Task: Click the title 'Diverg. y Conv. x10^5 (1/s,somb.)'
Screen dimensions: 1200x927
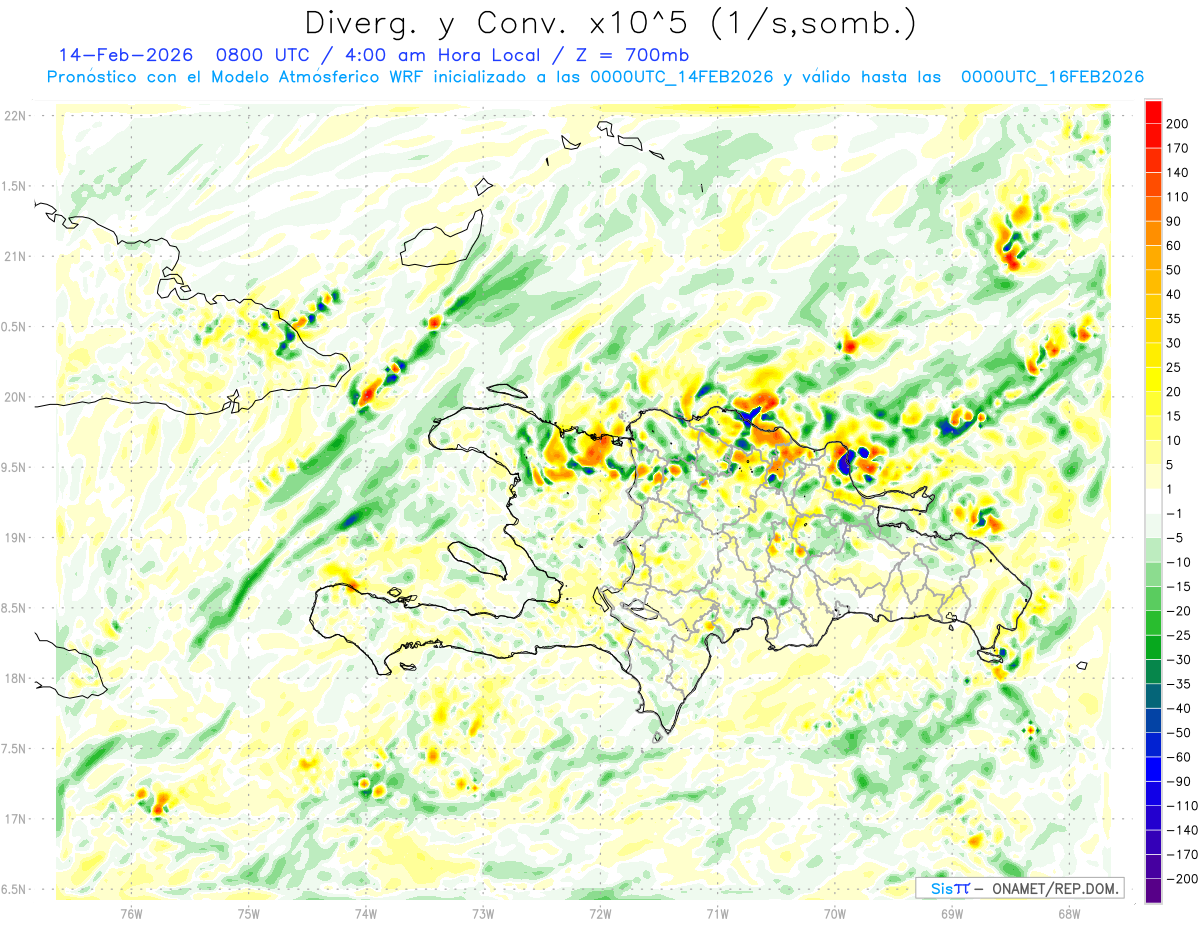Action: [610, 22]
